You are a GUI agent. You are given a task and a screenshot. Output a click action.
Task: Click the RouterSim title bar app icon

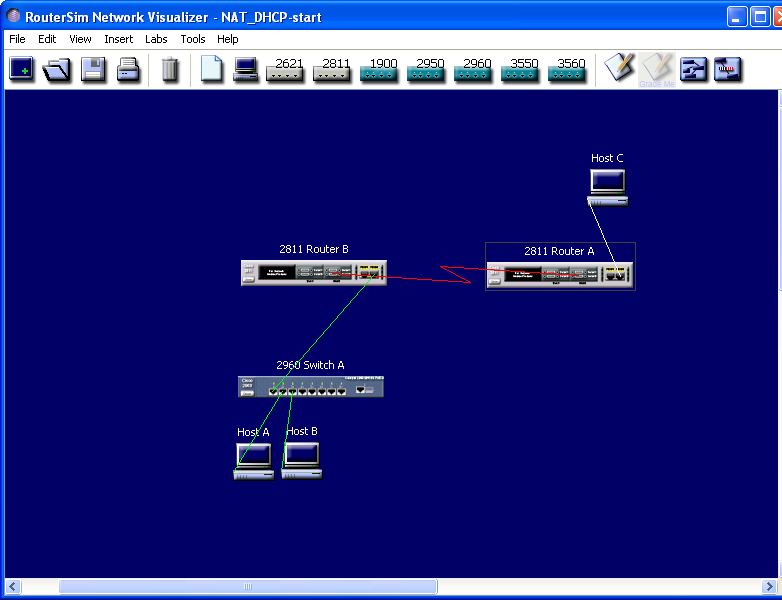click(13, 16)
